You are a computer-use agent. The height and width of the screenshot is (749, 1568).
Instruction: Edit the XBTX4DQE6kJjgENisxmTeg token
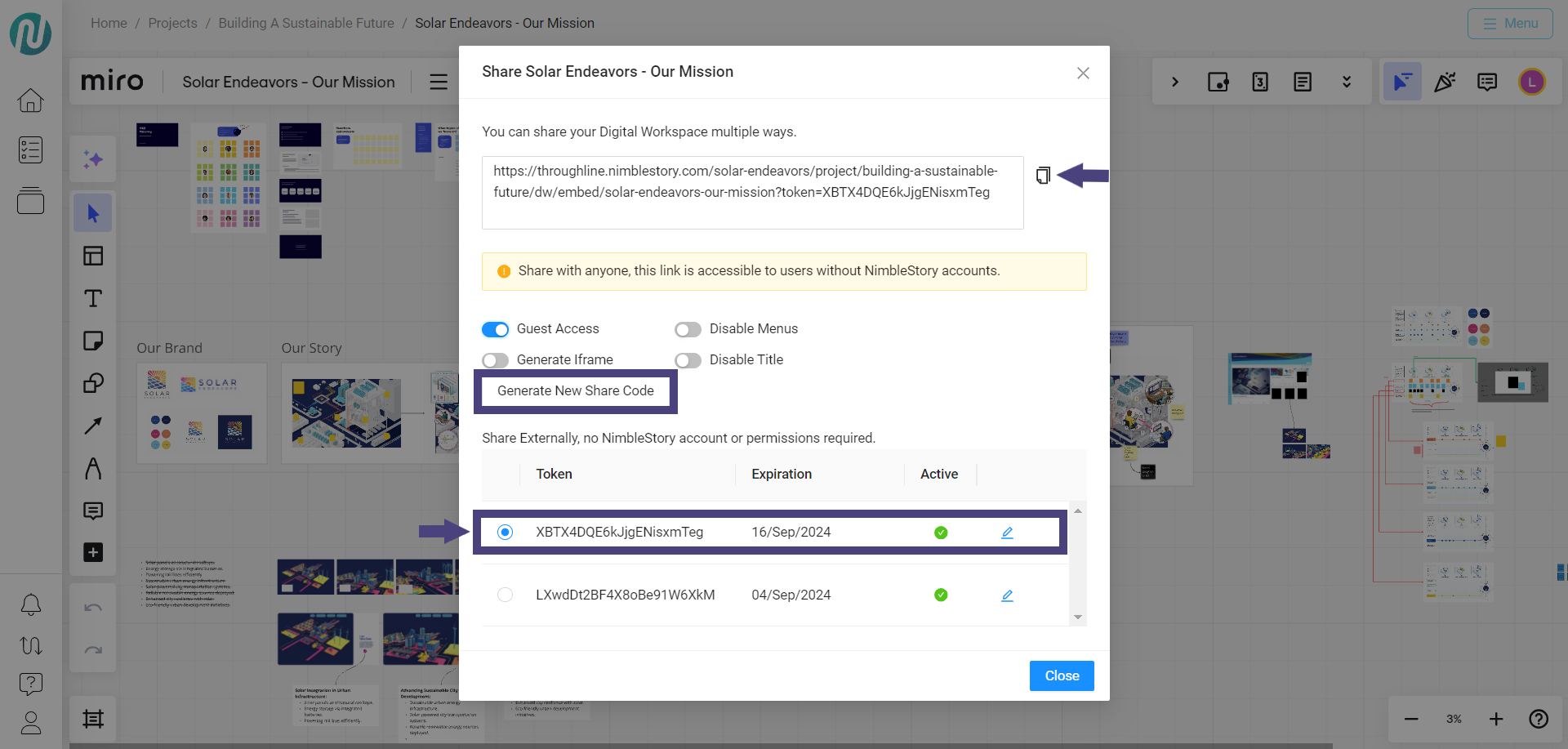[x=1007, y=533]
